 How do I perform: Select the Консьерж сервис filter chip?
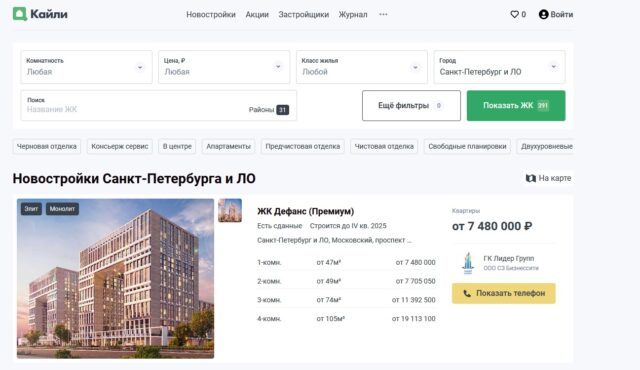(x=120, y=146)
